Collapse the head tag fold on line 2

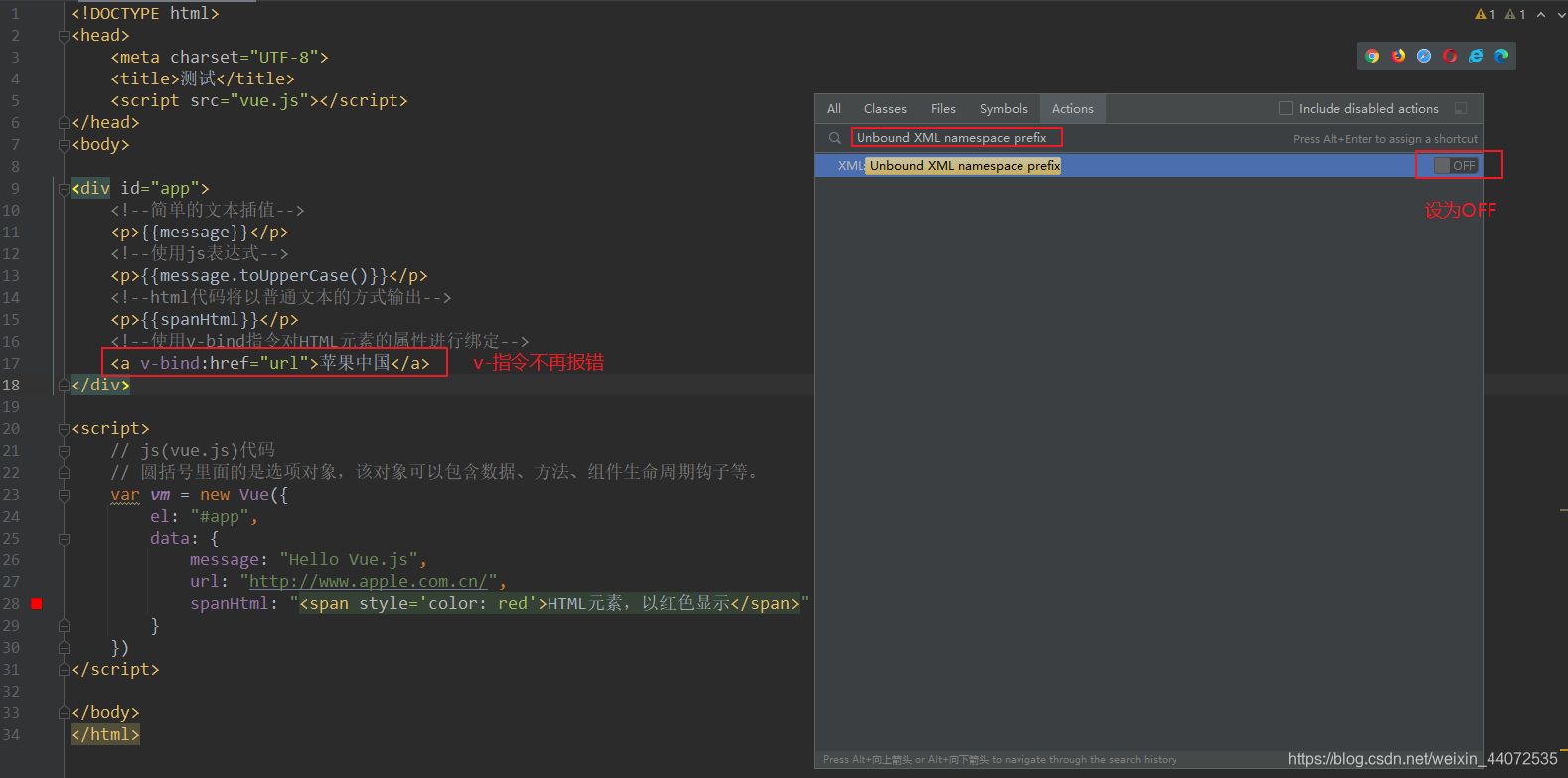[64, 36]
